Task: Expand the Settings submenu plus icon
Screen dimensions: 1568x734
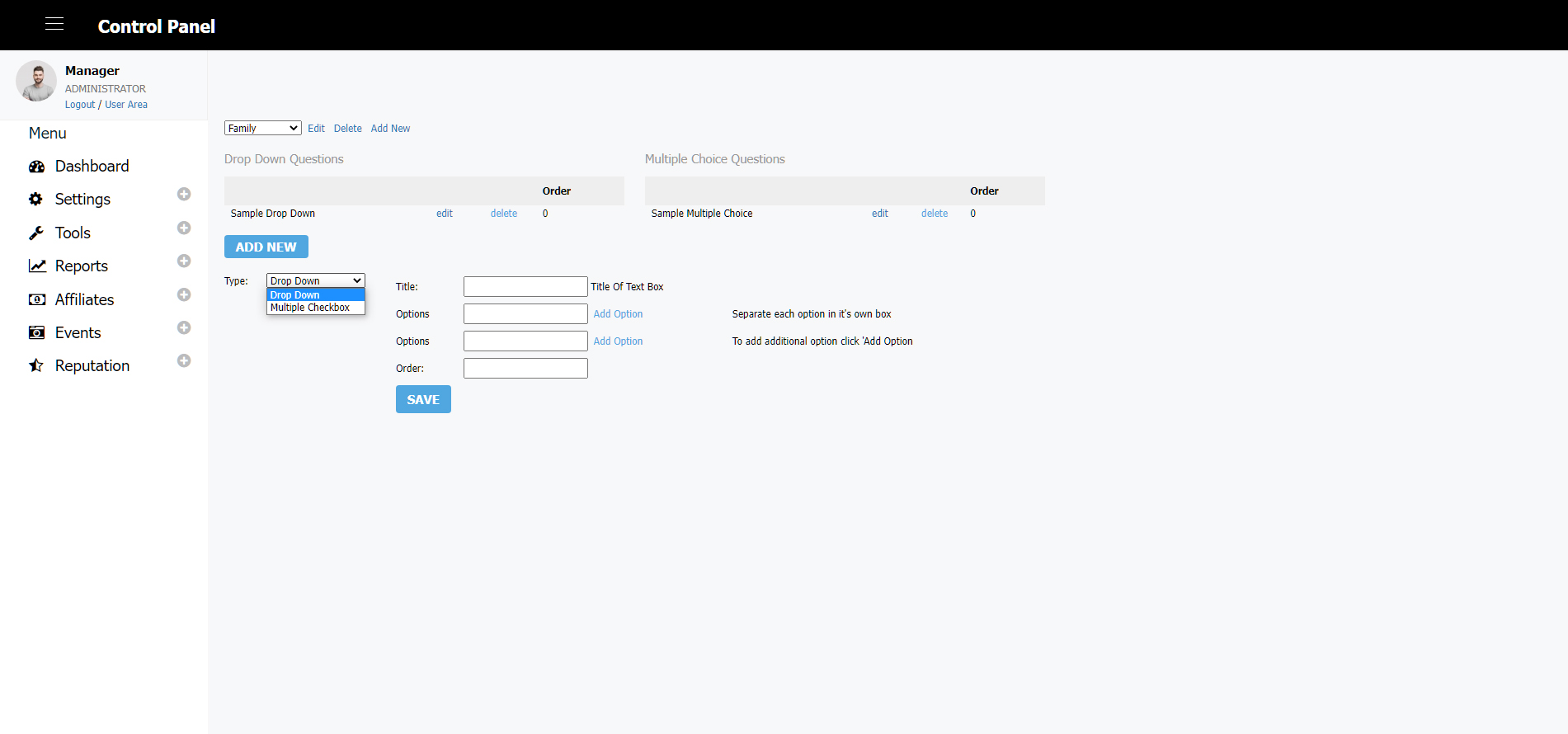Action: pyautogui.click(x=184, y=194)
